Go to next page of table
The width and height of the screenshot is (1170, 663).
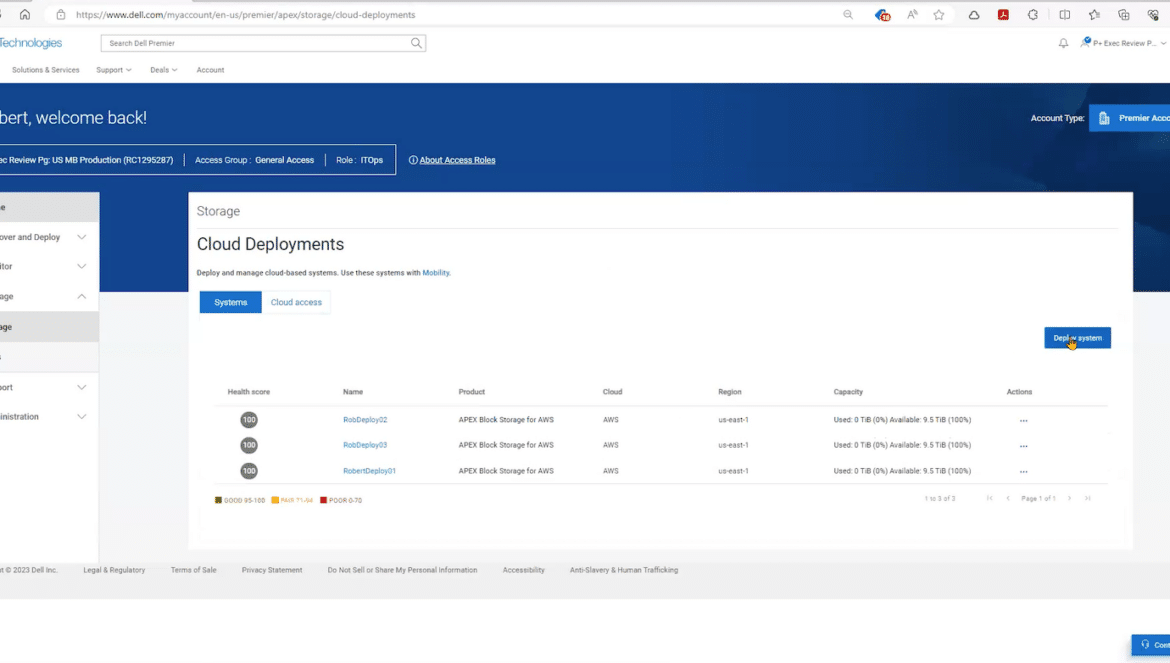1069,498
